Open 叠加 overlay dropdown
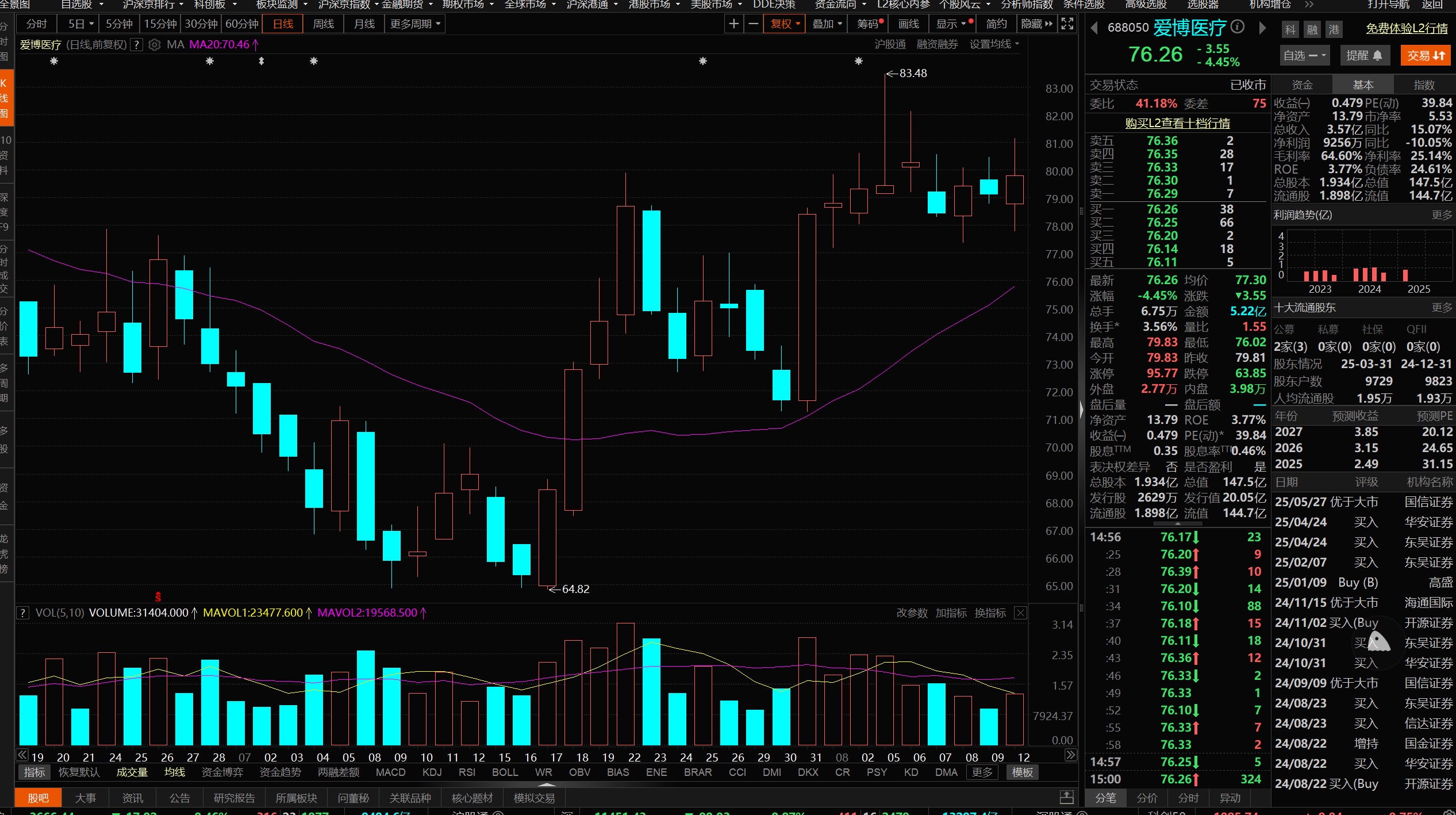Screen dimensions: 1456x815 click(x=827, y=24)
